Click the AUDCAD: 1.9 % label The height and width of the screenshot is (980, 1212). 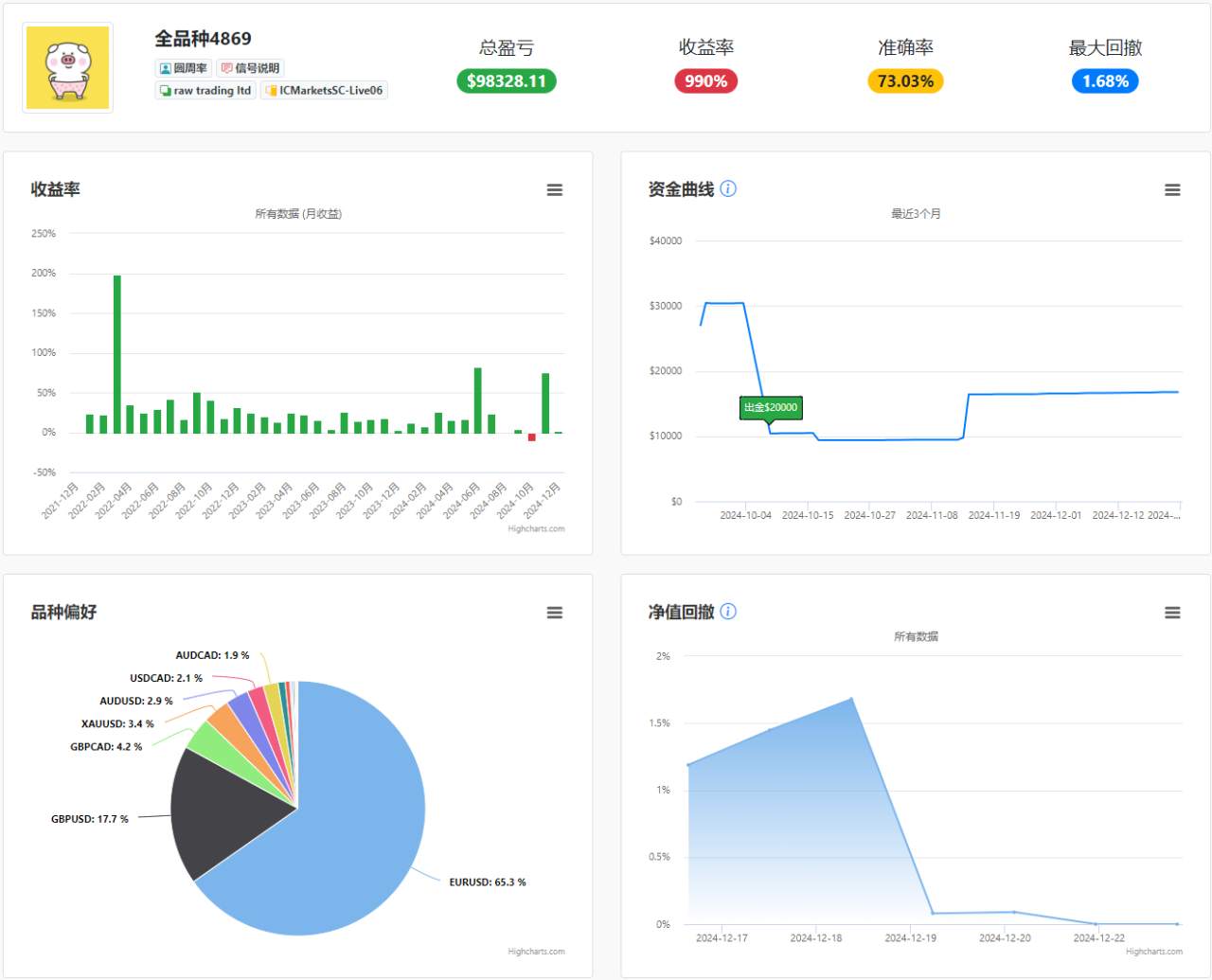[212, 655]
